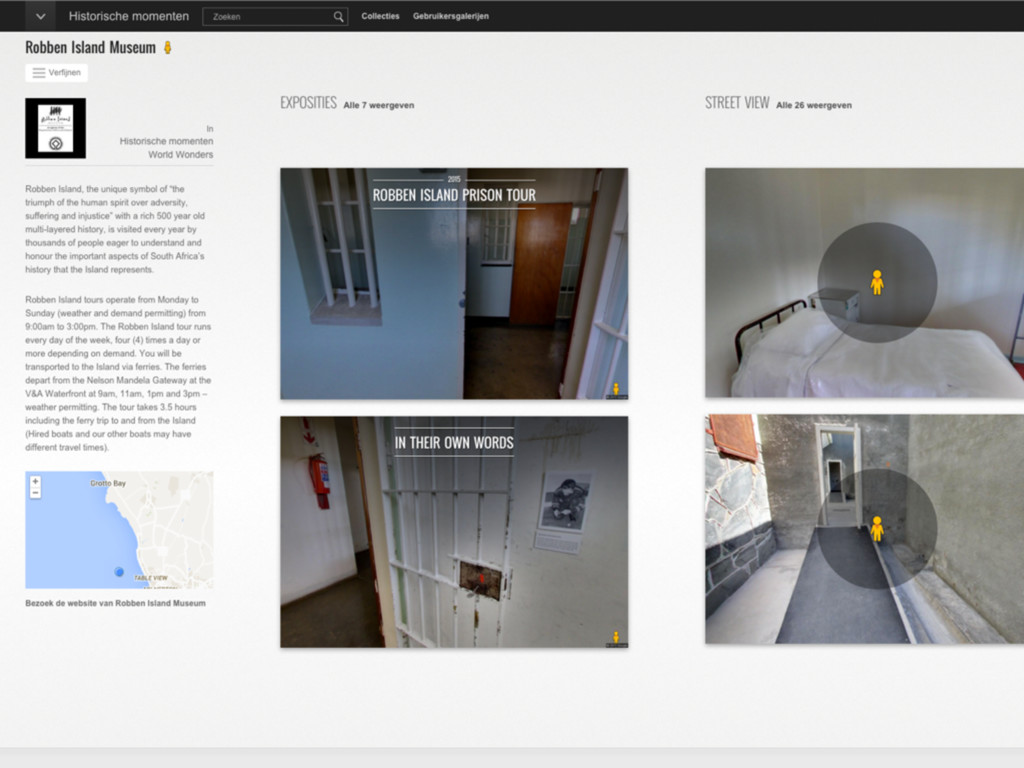Click the magnifier search icon
Image resolution: width=1024 pixels, height=768 pixels.
pyautogui.click(x=339, y=17)
